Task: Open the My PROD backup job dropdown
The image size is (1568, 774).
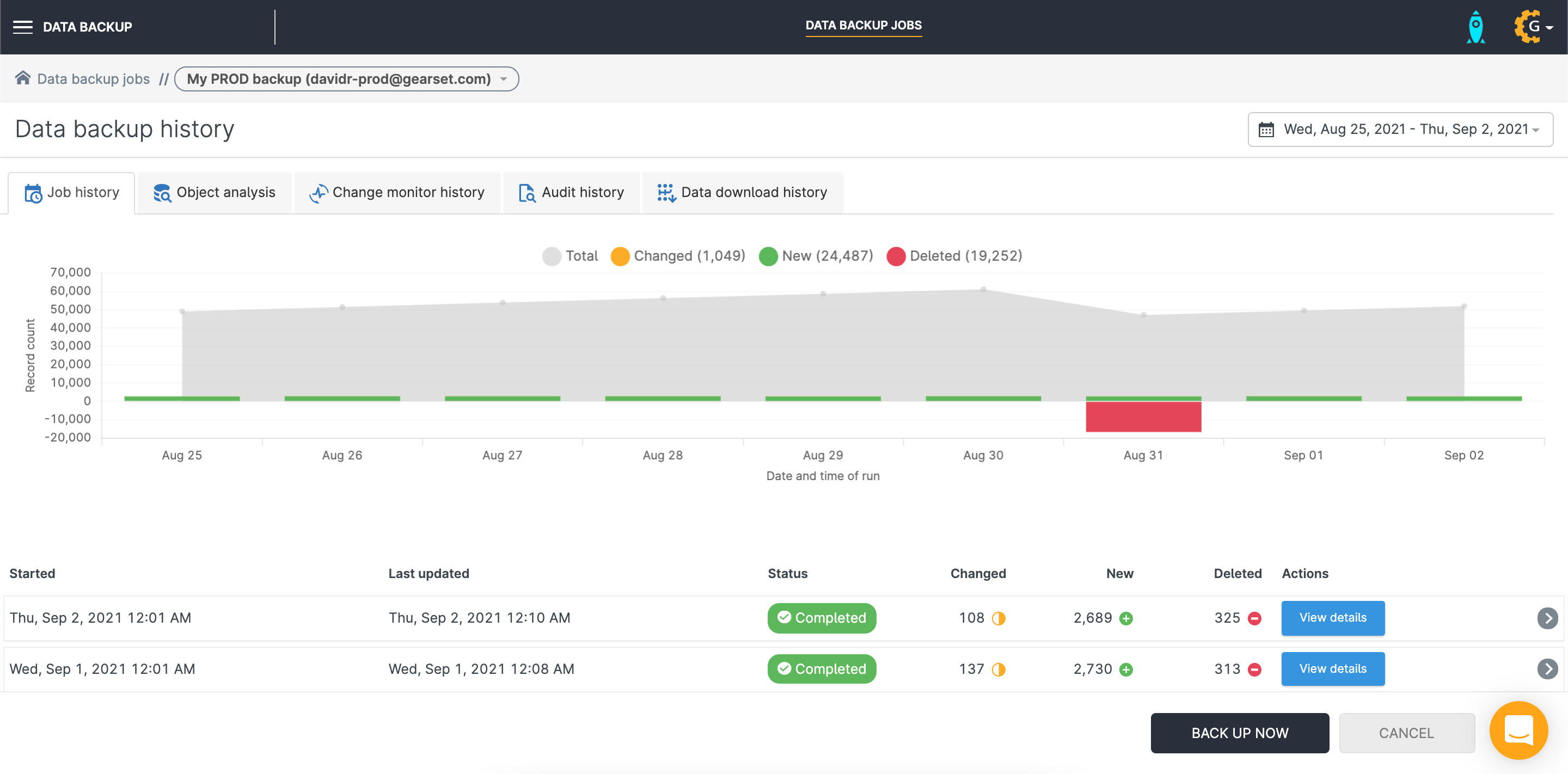Action: tap(346, 79)
